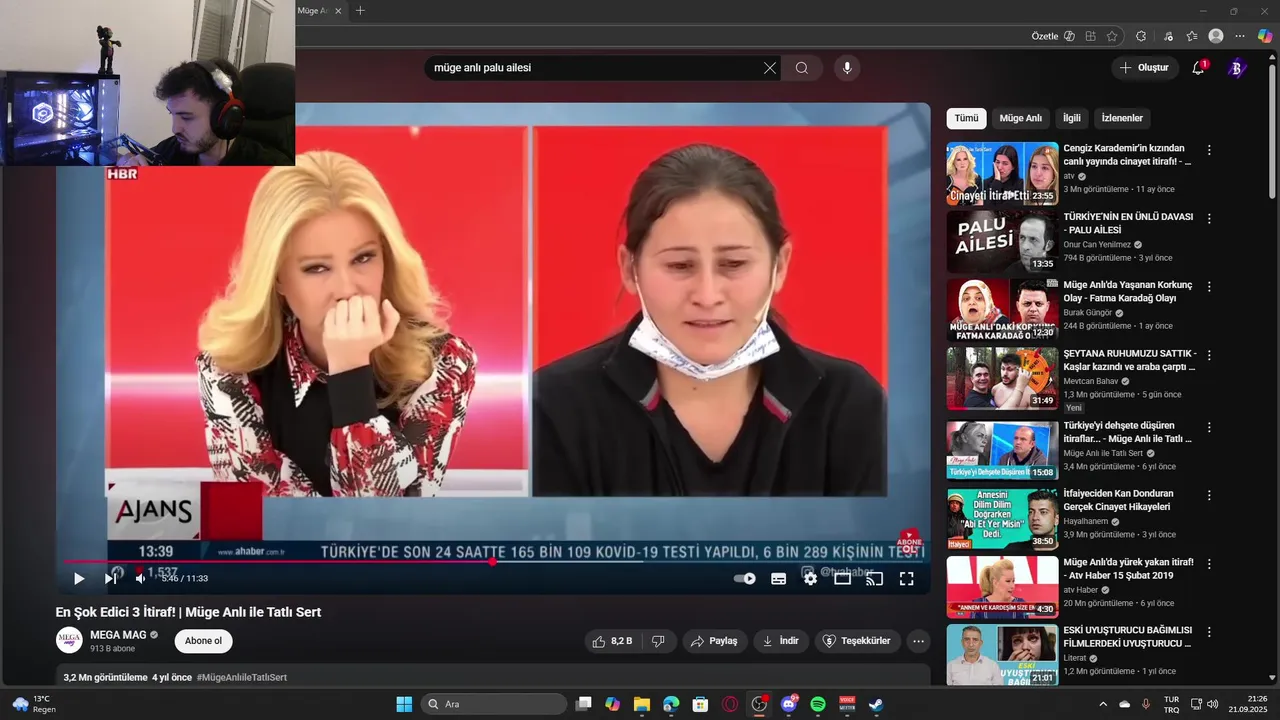Screen dimensions: 1280x720
Task: Open options for Fatma Karadağ Olayı video
Action: coord(1209,286)
